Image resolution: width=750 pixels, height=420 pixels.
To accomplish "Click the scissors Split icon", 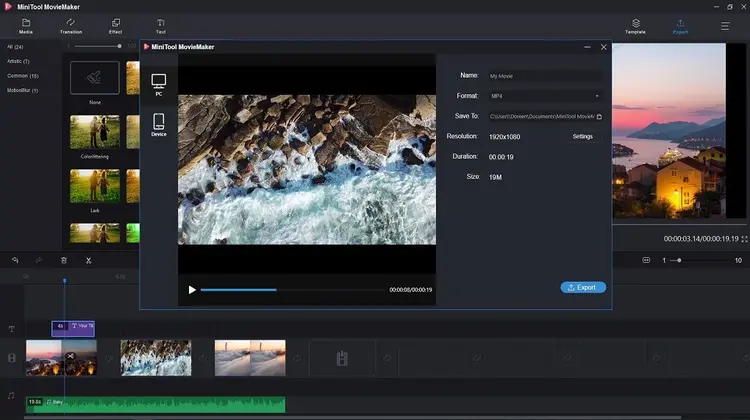I will (x=88, y=260).
